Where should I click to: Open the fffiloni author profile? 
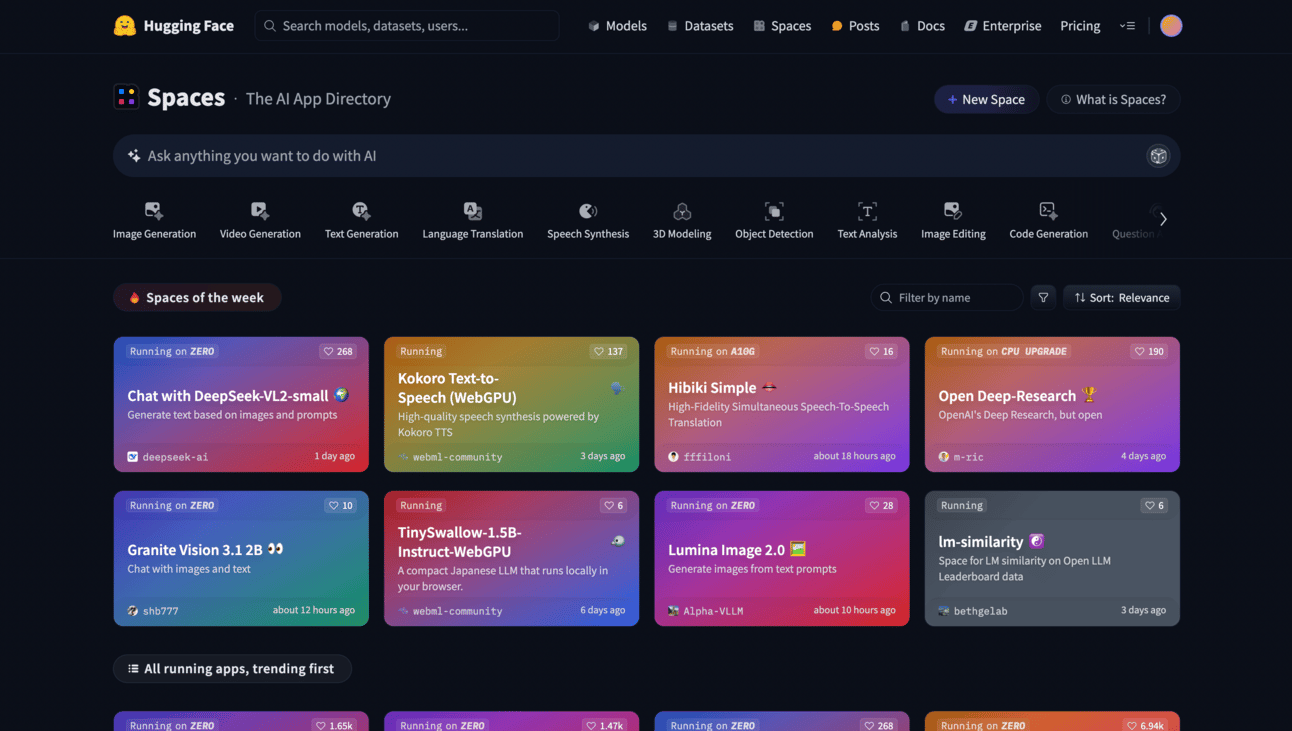click(x=700, y=457)
